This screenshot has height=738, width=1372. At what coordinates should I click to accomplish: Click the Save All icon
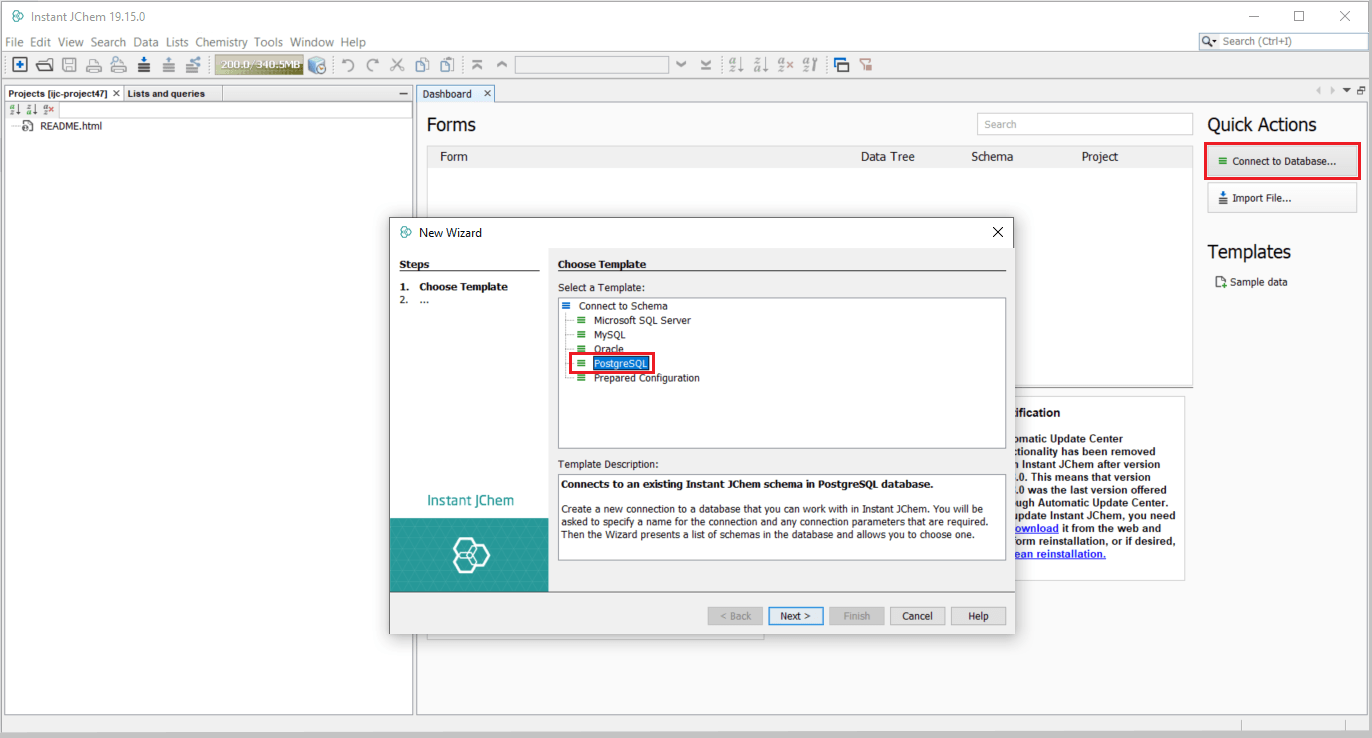69,64
